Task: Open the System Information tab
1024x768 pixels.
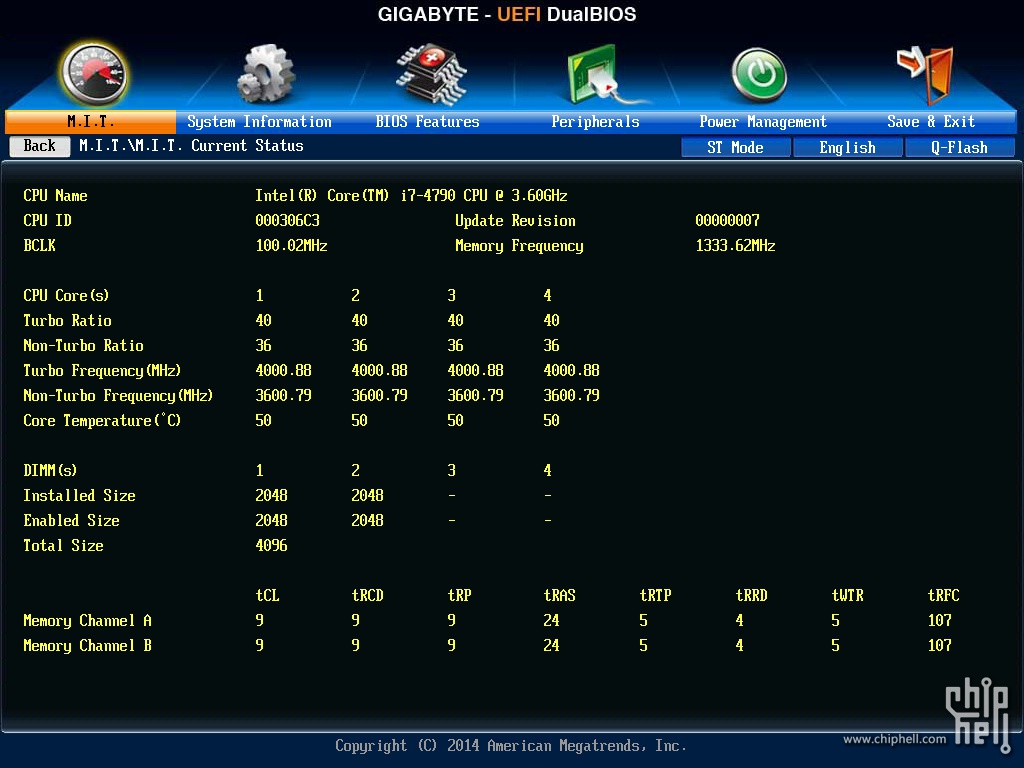Action: click(x=259, y=121)
